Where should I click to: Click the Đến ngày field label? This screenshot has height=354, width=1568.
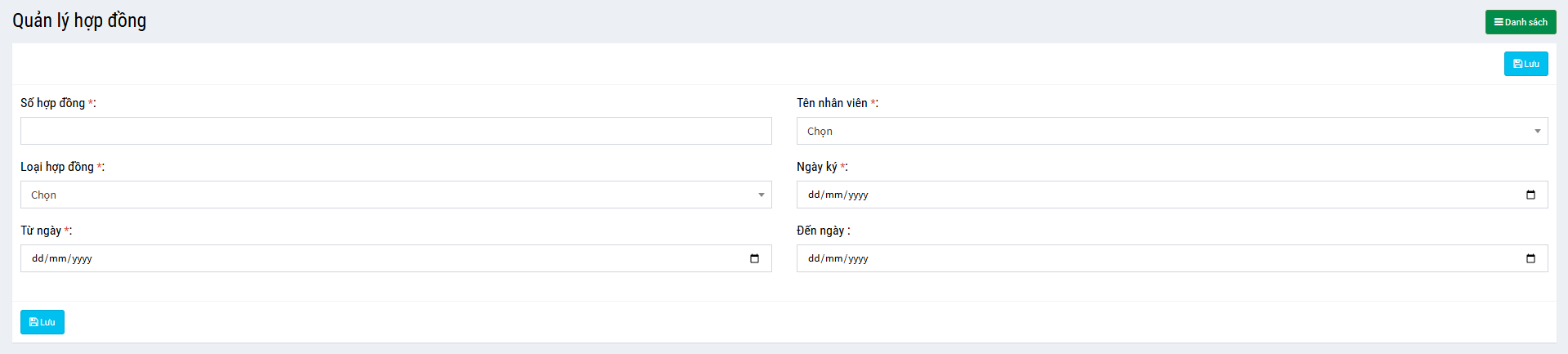[x=820, y=231]
